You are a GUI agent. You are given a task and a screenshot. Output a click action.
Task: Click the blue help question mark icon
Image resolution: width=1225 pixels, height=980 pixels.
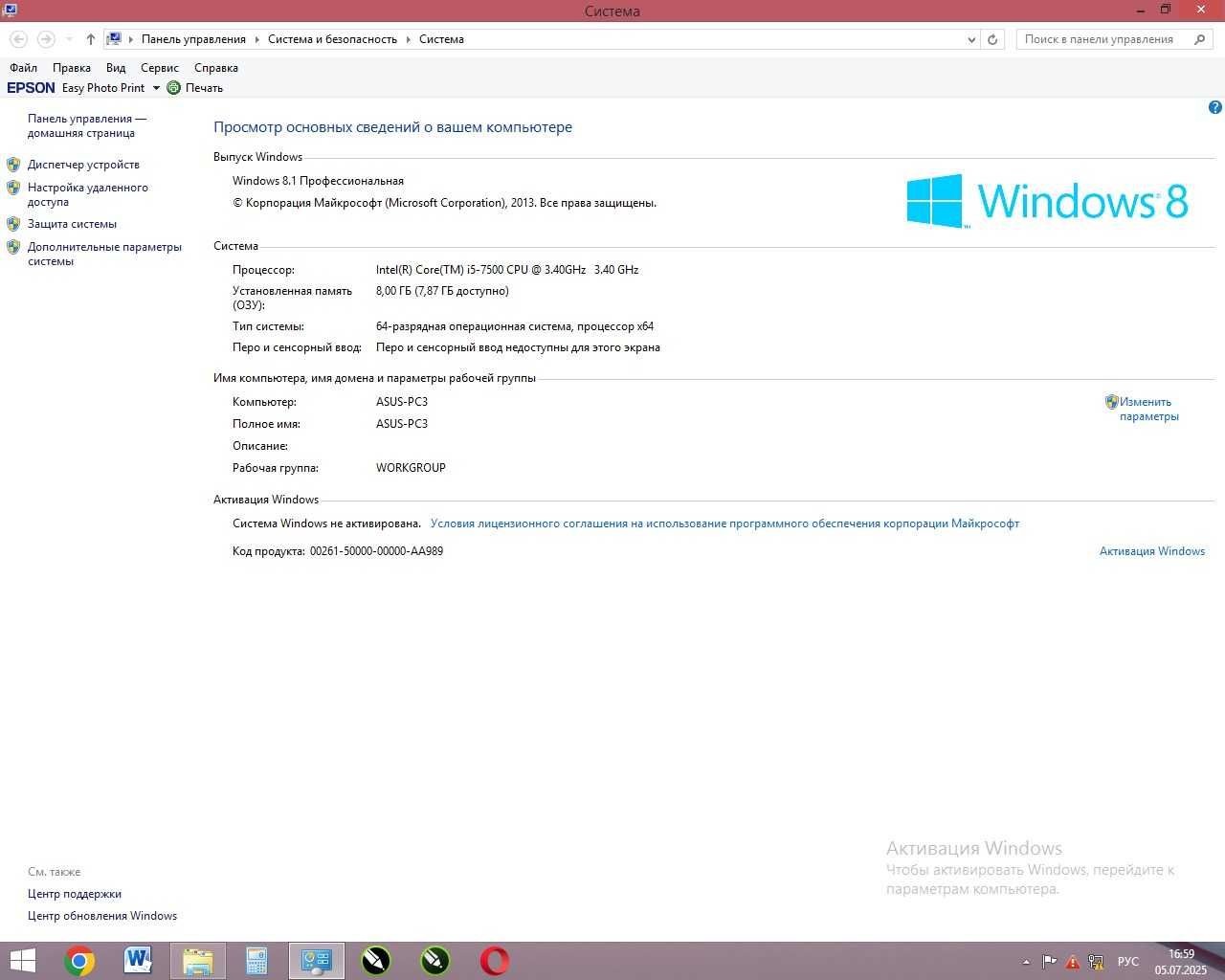[1215, 108]
